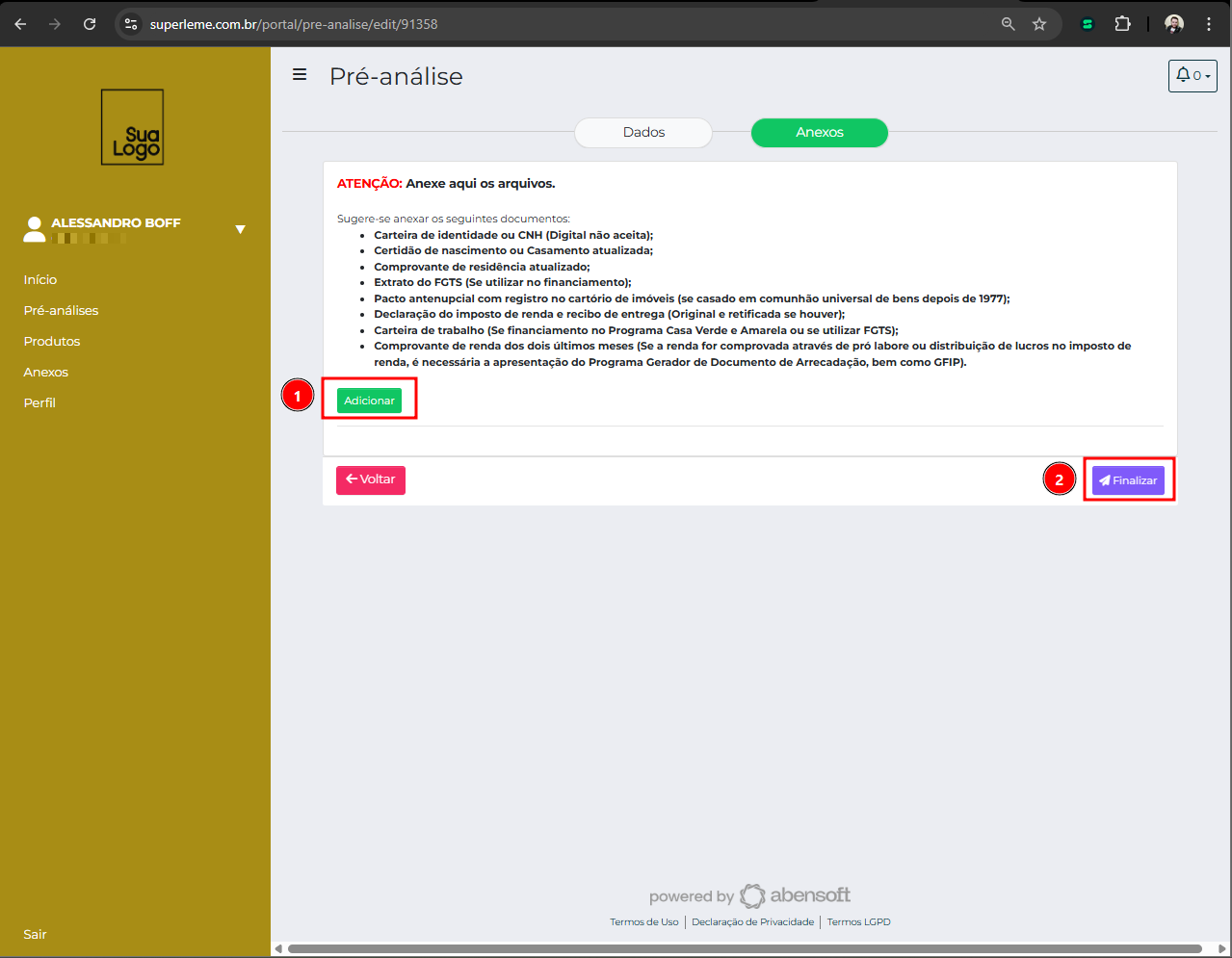1232x958 pixels.
Task: Select the Anexos tab
Action: coord(819,133)
